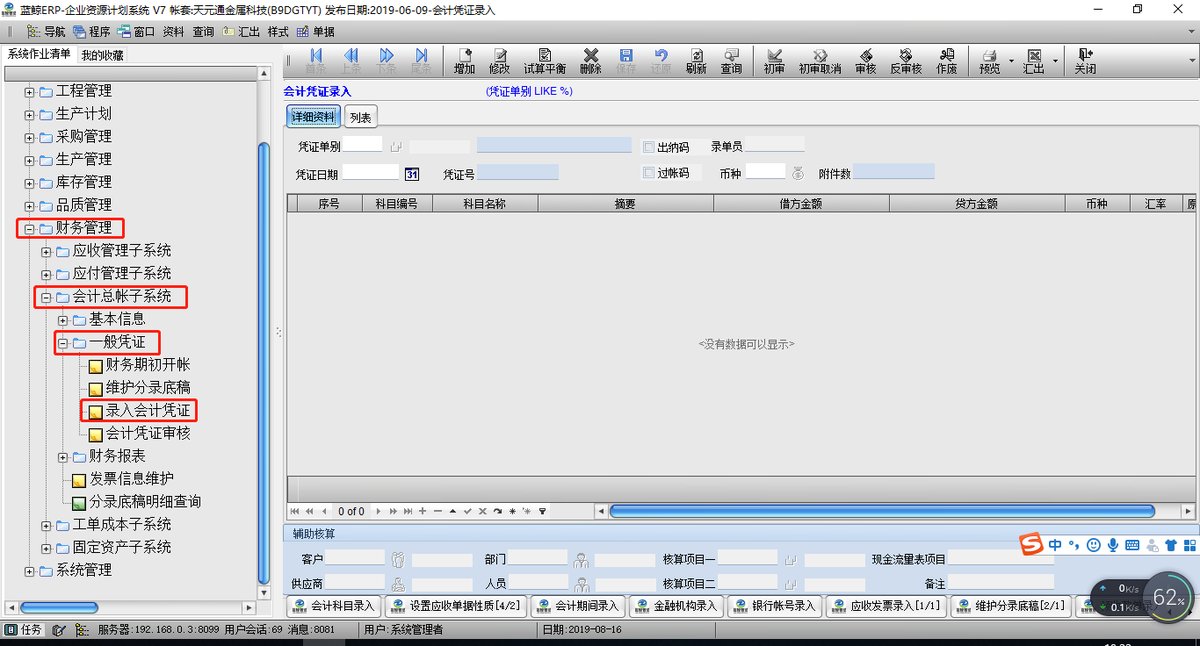This screenshot has width=1200, height=646.
Task: Click lookup icon beside 凭证单别 field
Action: pos(396,147)
